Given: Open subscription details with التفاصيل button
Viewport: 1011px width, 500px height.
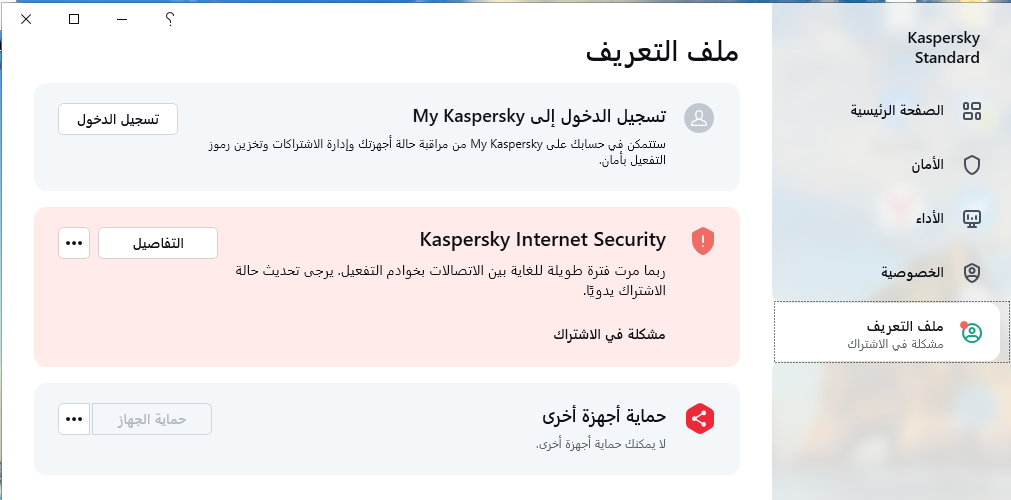Looking at the screenshot, I should (x=158, y=243).
